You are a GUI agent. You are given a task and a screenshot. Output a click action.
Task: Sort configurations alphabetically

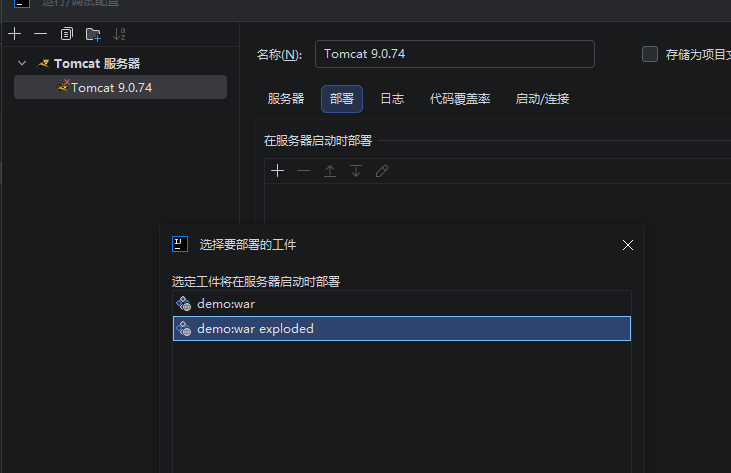point(119,34)
